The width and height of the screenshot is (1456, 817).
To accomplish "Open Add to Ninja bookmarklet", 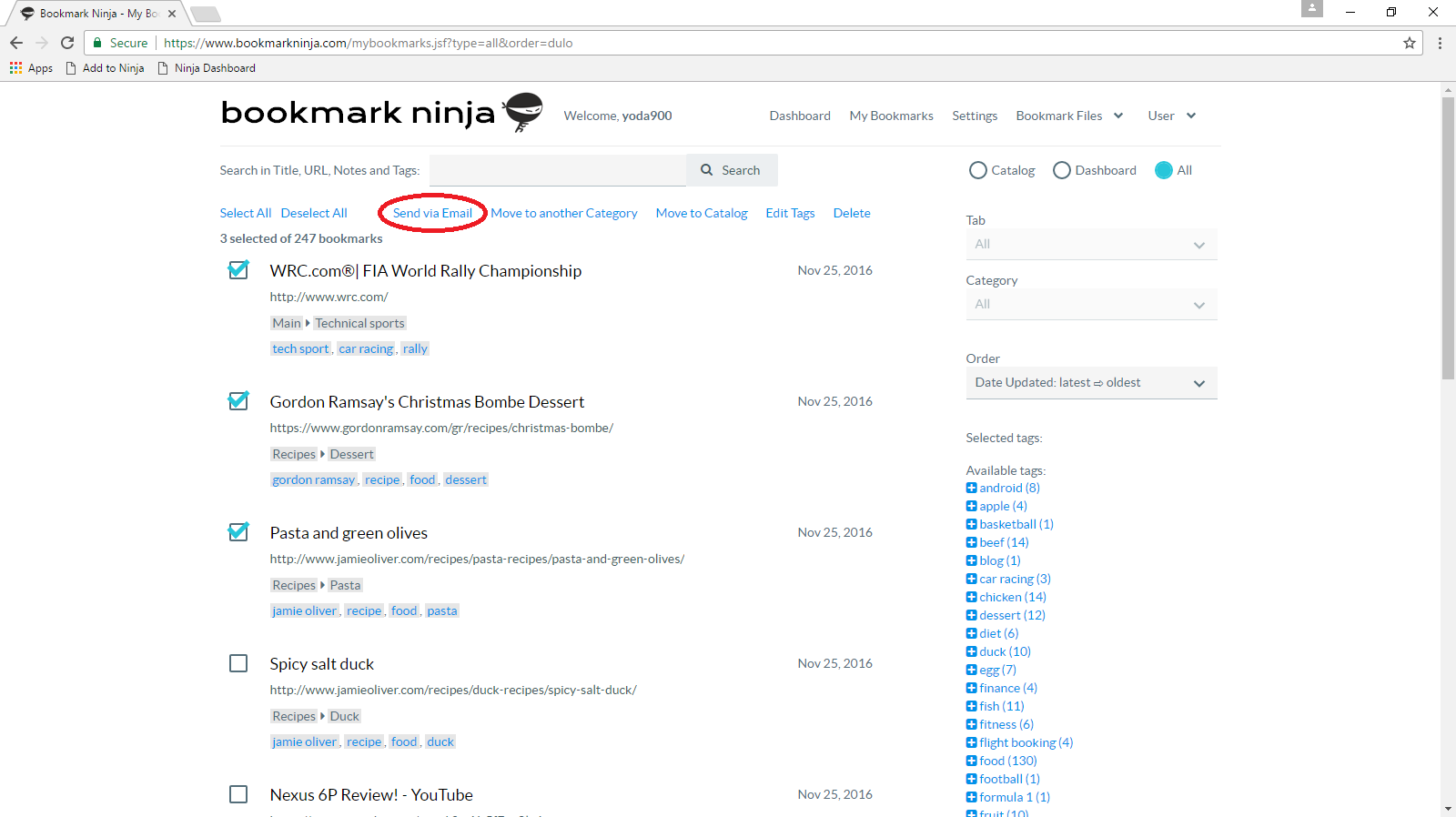I will click(x=106, y=68).
